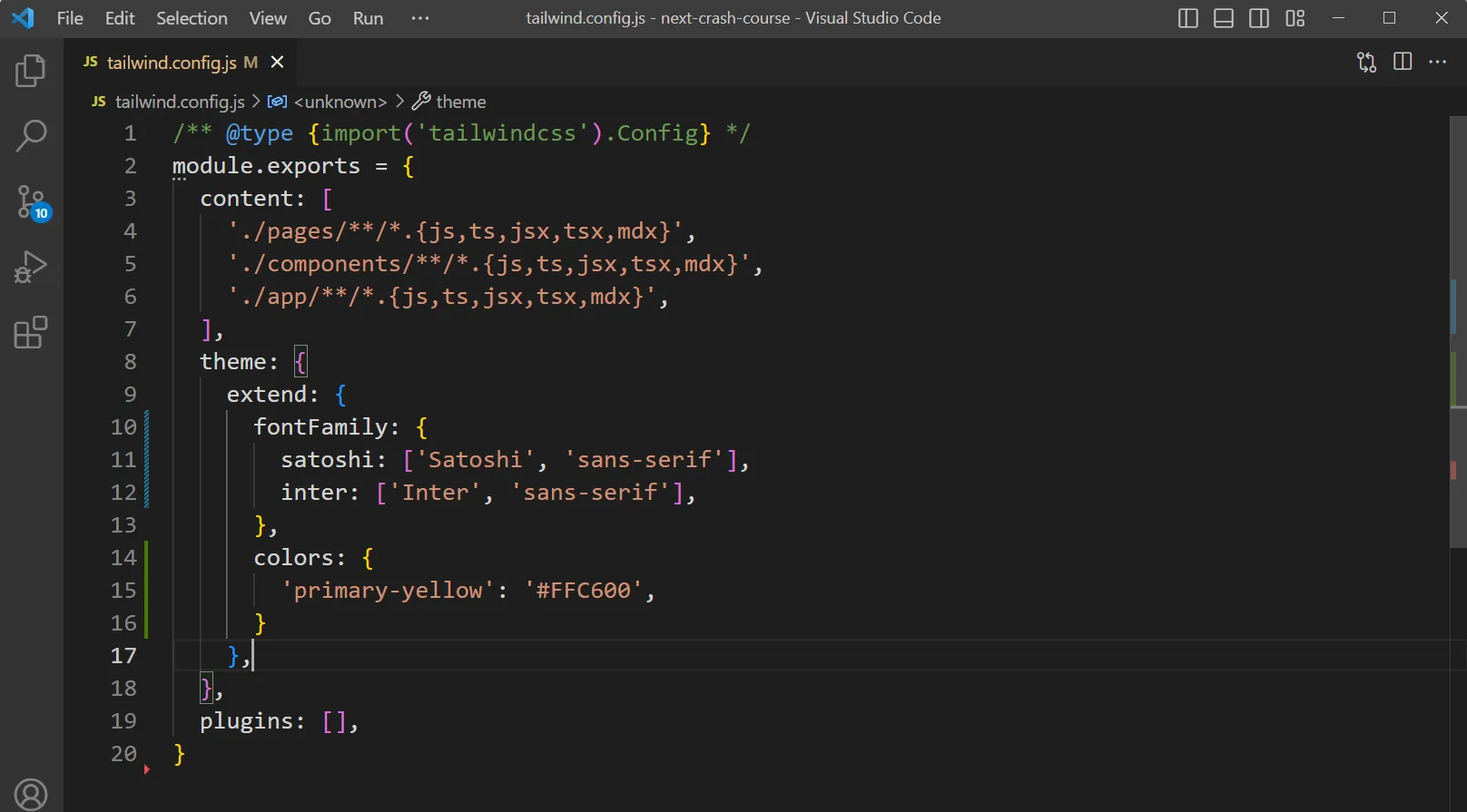Close the tailwind.config.js tab
The height and width of the screenshot is (812, 1467).
click(278, 62)
